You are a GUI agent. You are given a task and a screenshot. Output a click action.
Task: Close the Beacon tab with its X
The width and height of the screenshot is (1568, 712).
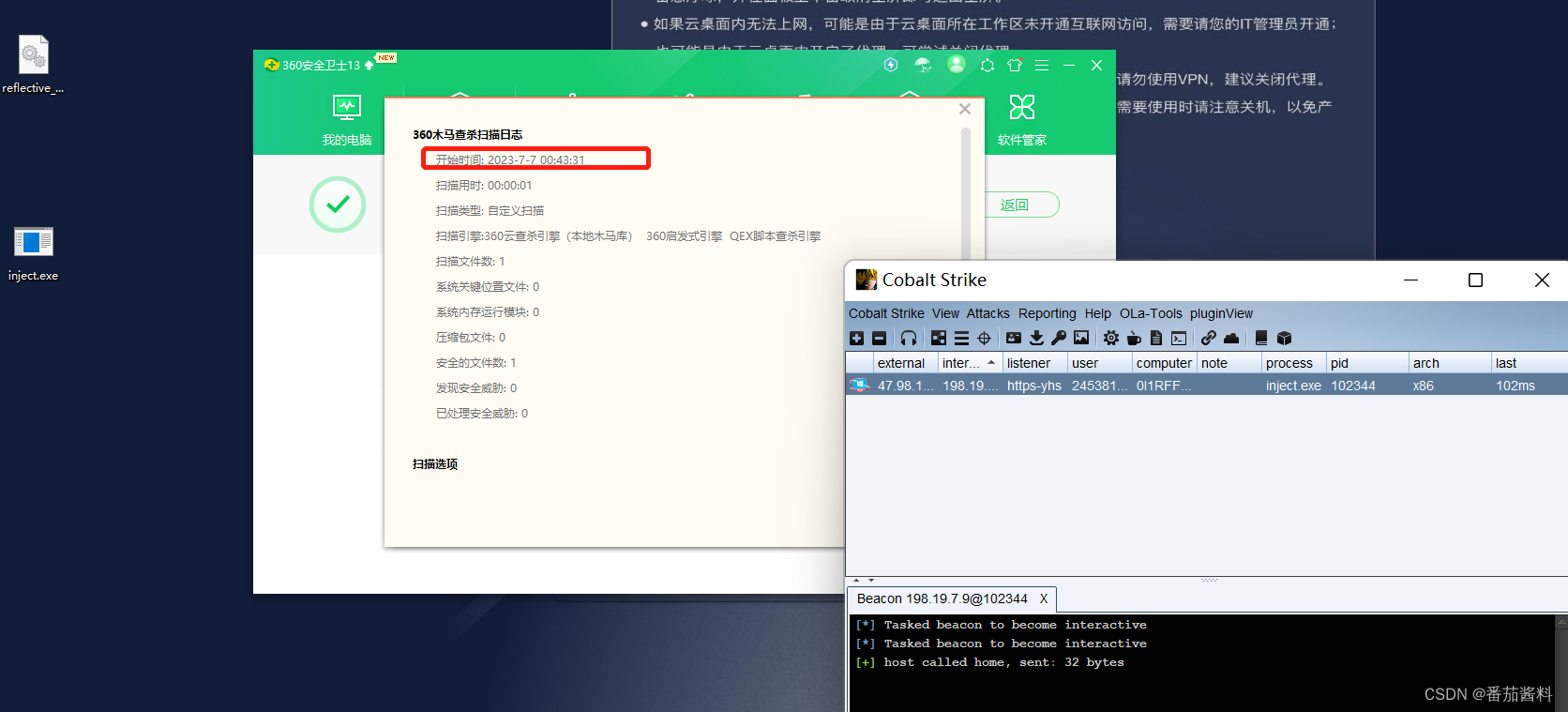1044,598
